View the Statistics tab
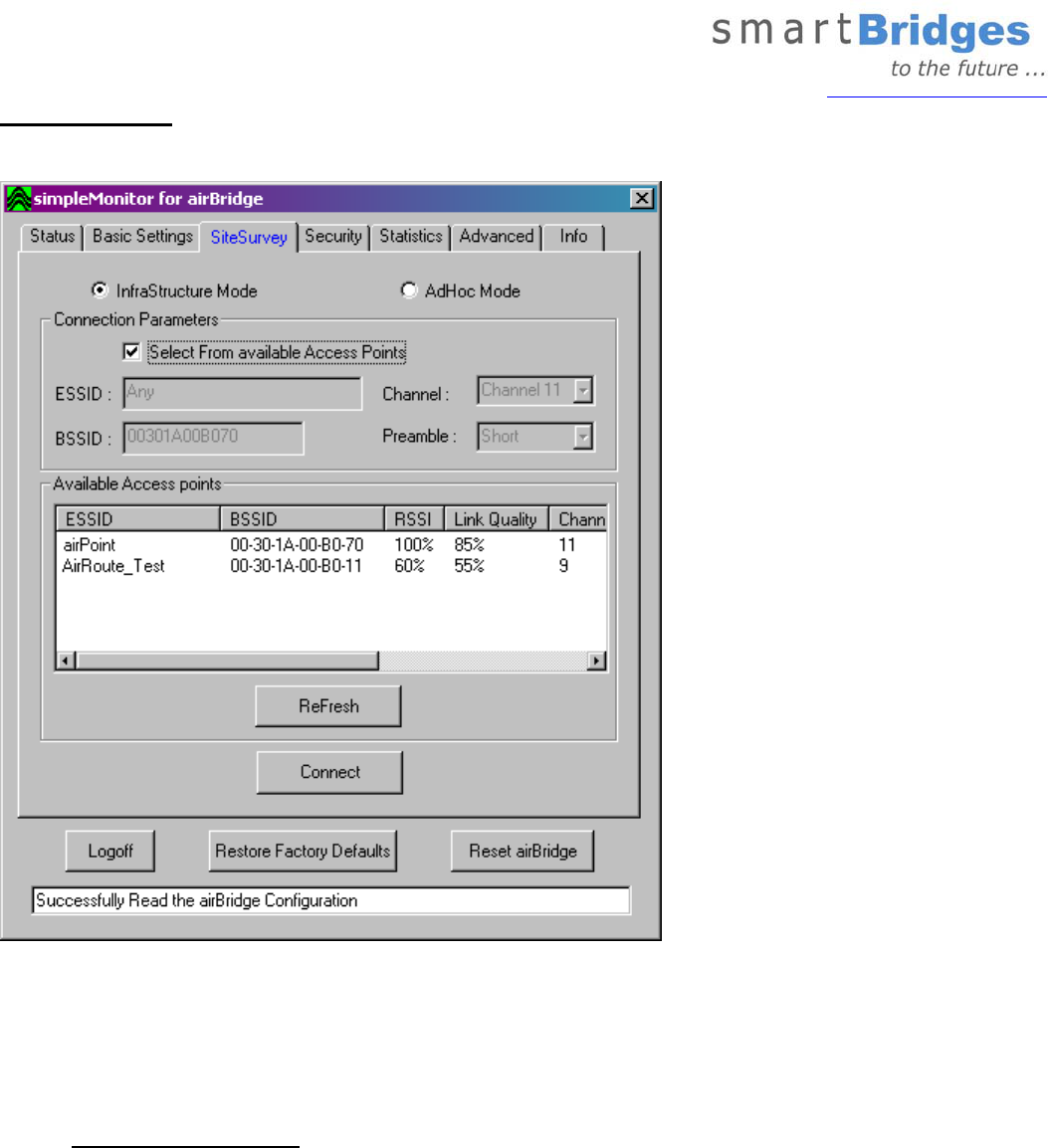This screenshot has height=1148, width=1048. [x=411, y=237]
